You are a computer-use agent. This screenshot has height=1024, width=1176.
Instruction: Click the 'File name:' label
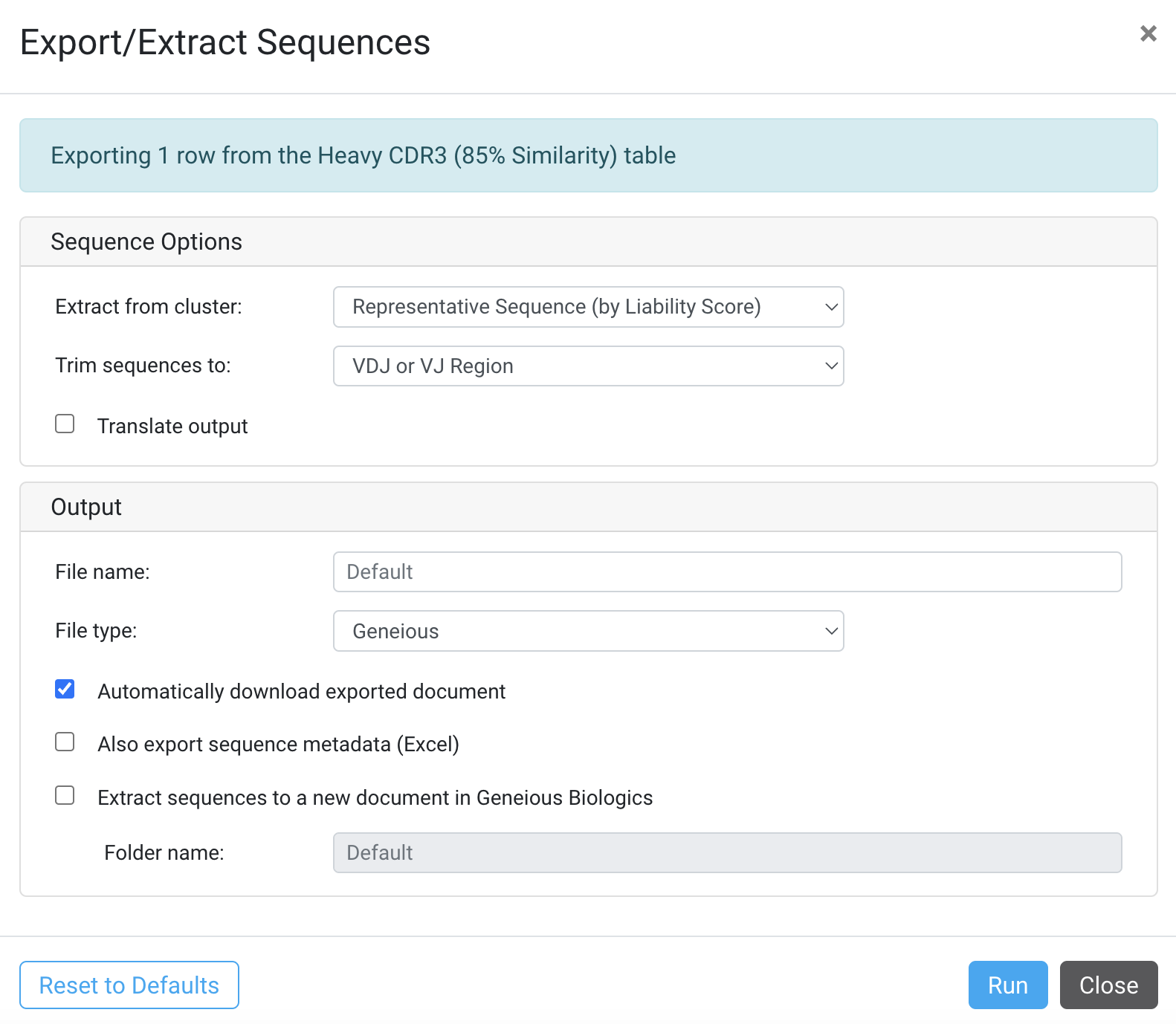pyautogui.click(x=103, y=571)
